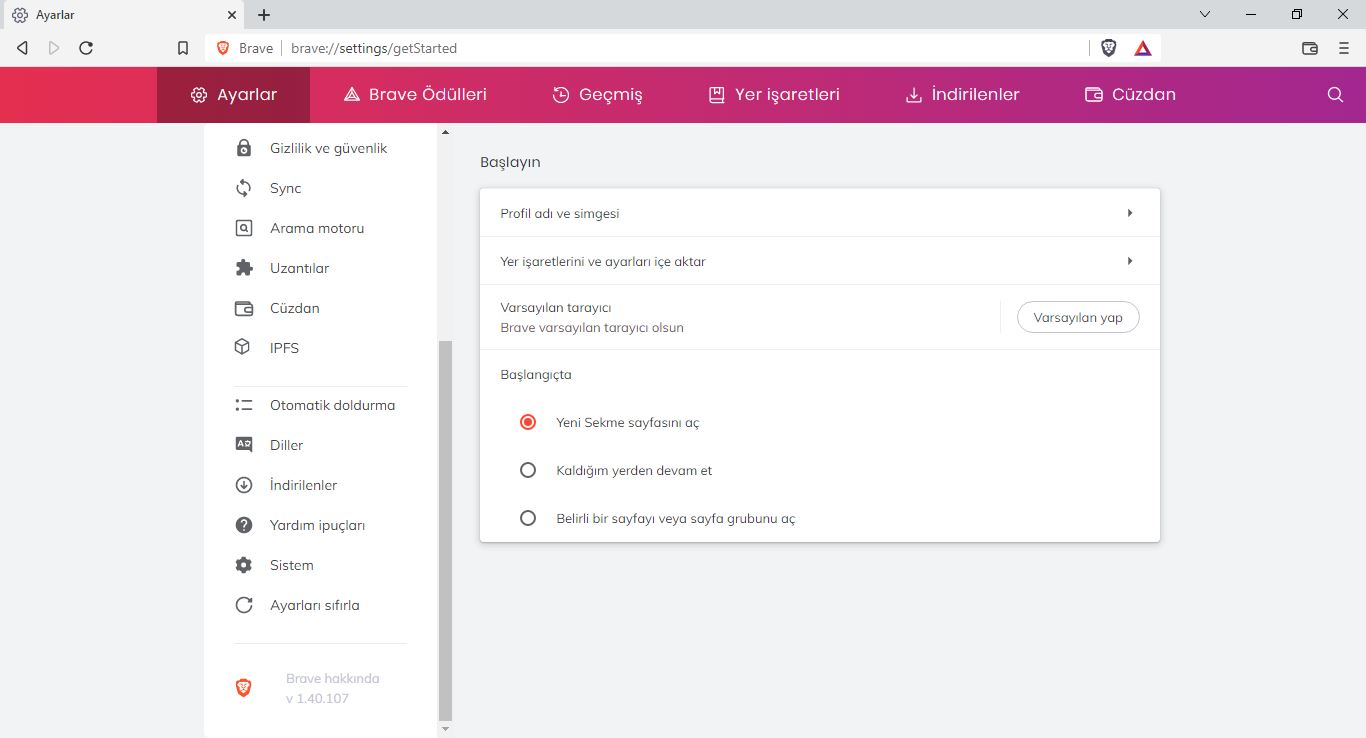Click the Brave varsayılan tarayıcı olsun text
The width and height of the screenshot is (1366, 738).
click(x=592, y=327)
